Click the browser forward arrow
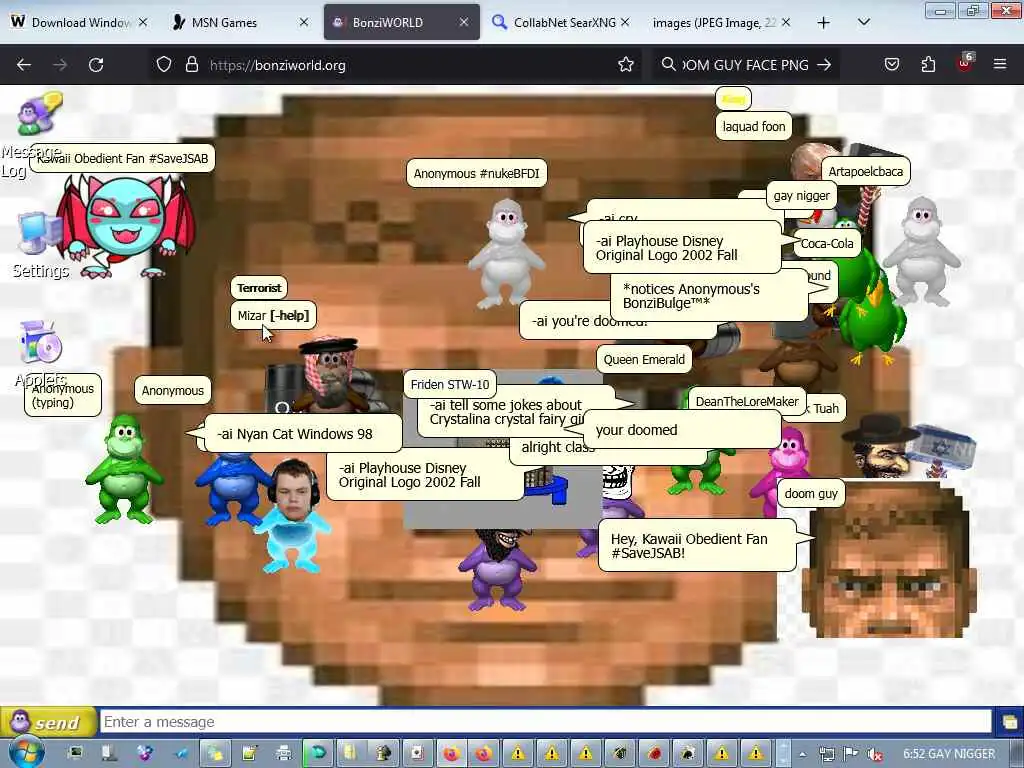The width and height of the screenshot is (1024, 768). [60, 65]
